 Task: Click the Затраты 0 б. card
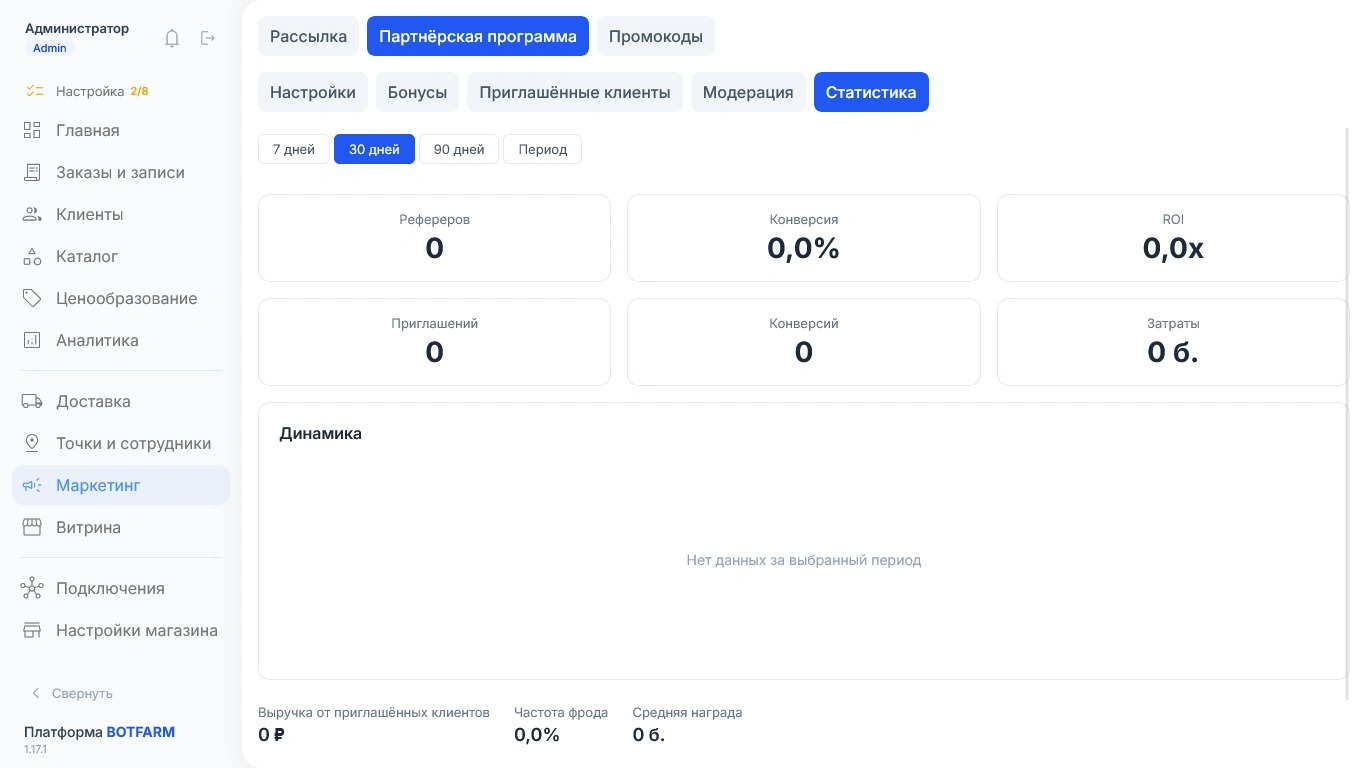coord(1173,342)
